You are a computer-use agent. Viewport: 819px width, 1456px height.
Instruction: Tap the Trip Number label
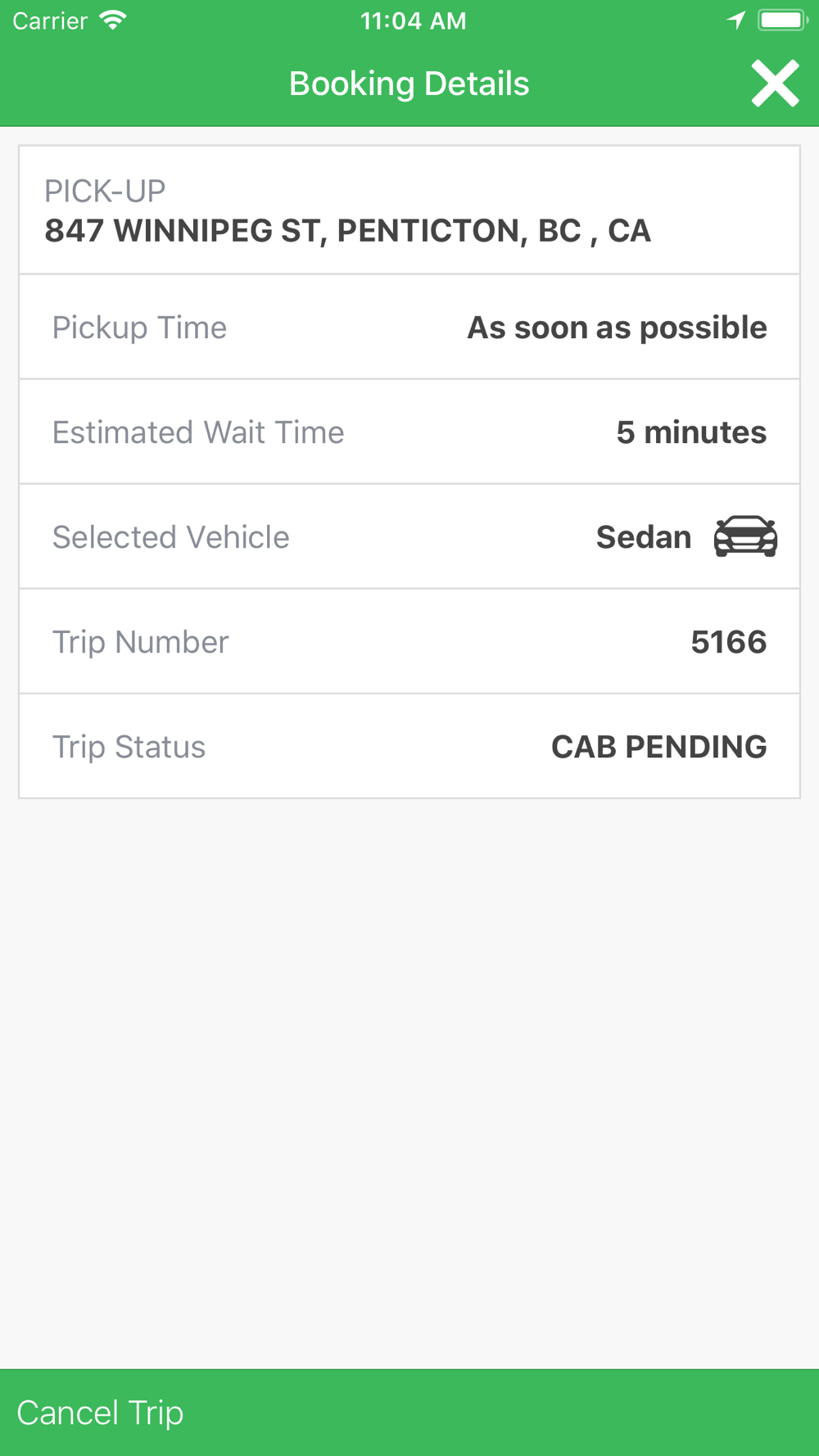140,642
